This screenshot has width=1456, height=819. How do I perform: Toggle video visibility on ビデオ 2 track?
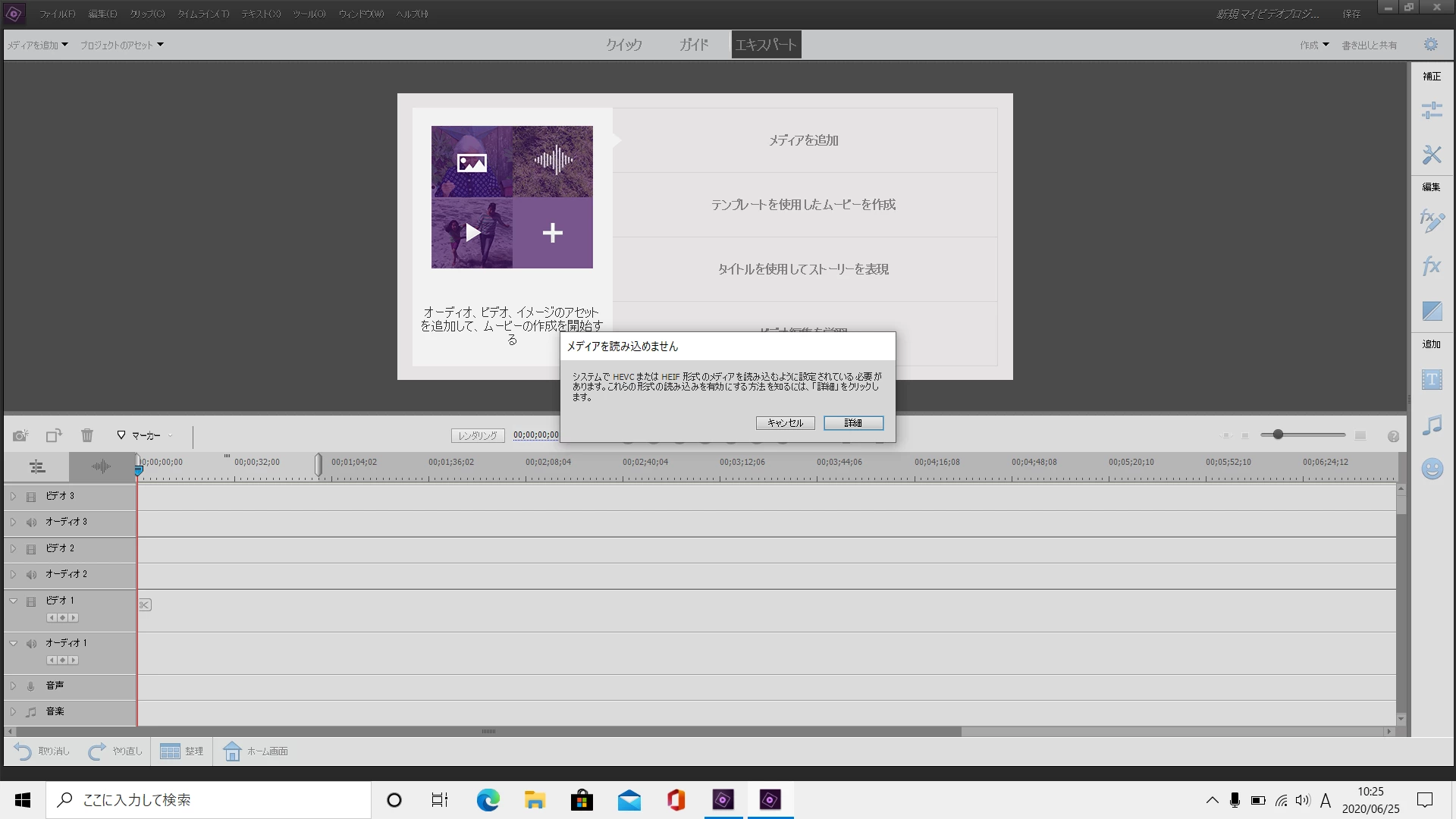coord(31,548)
